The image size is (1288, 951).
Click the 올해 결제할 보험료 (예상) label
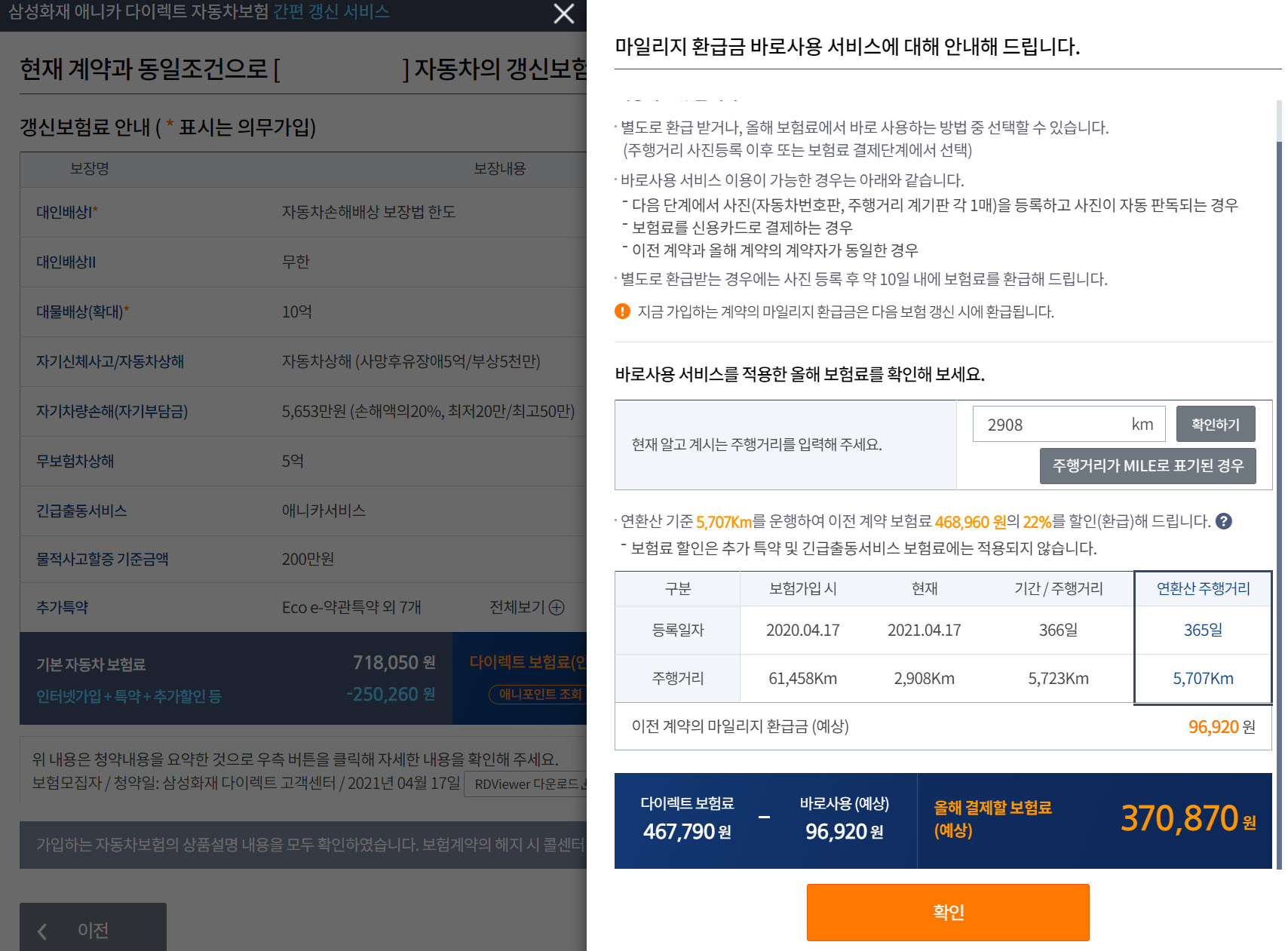tap(992, 818)
